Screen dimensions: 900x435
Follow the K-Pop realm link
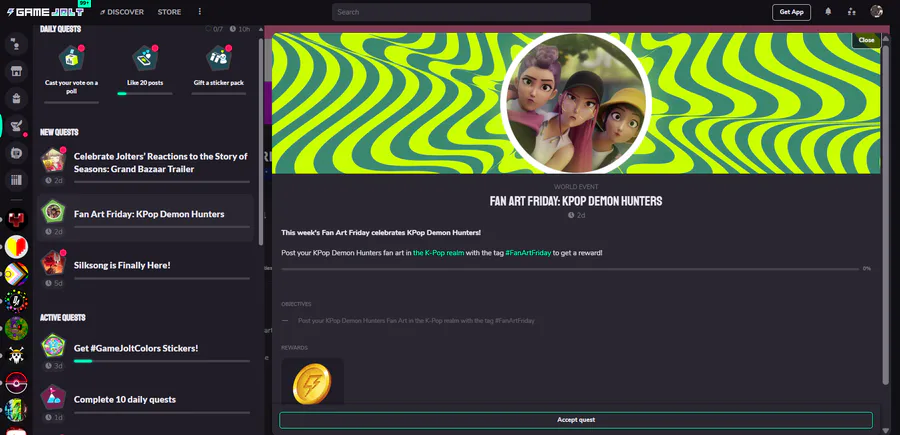click(x=439, y=253)
